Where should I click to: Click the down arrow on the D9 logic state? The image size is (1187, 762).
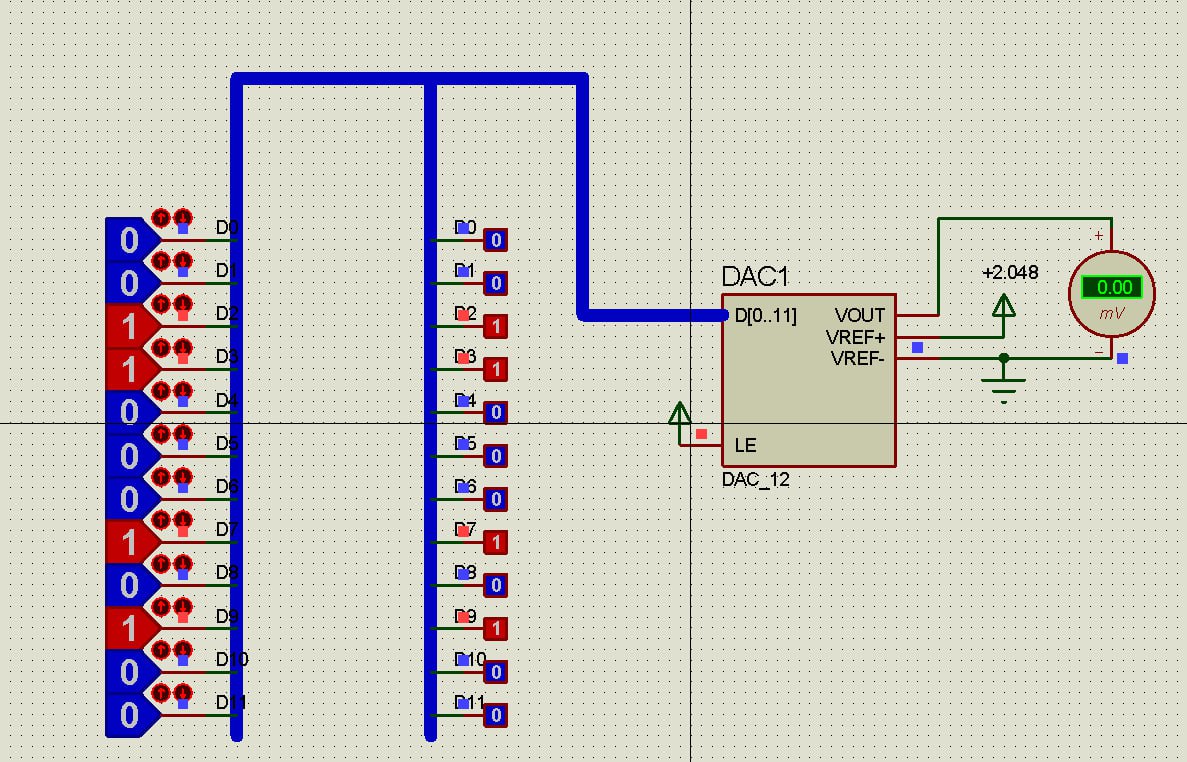tap(182, 606)
